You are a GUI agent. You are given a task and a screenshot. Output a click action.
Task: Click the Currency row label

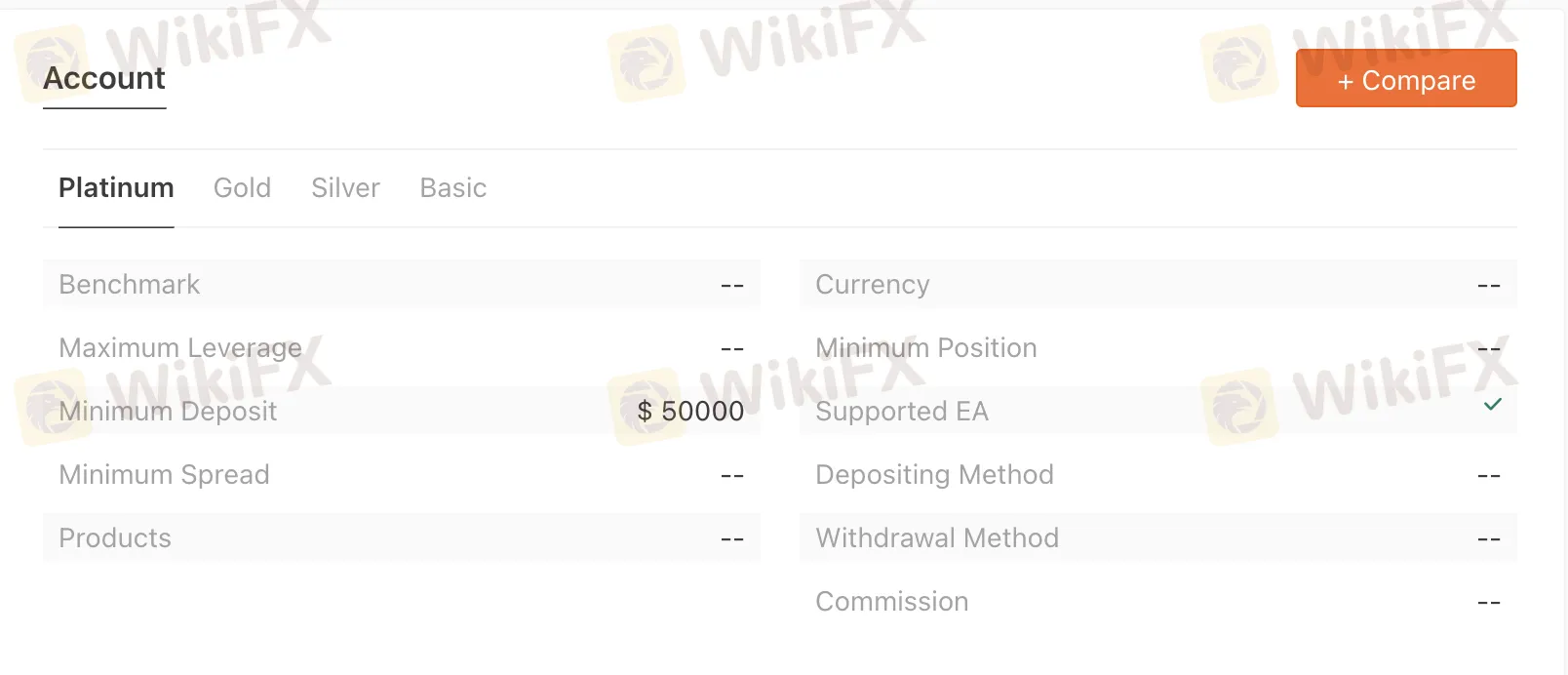click(872, 285)
